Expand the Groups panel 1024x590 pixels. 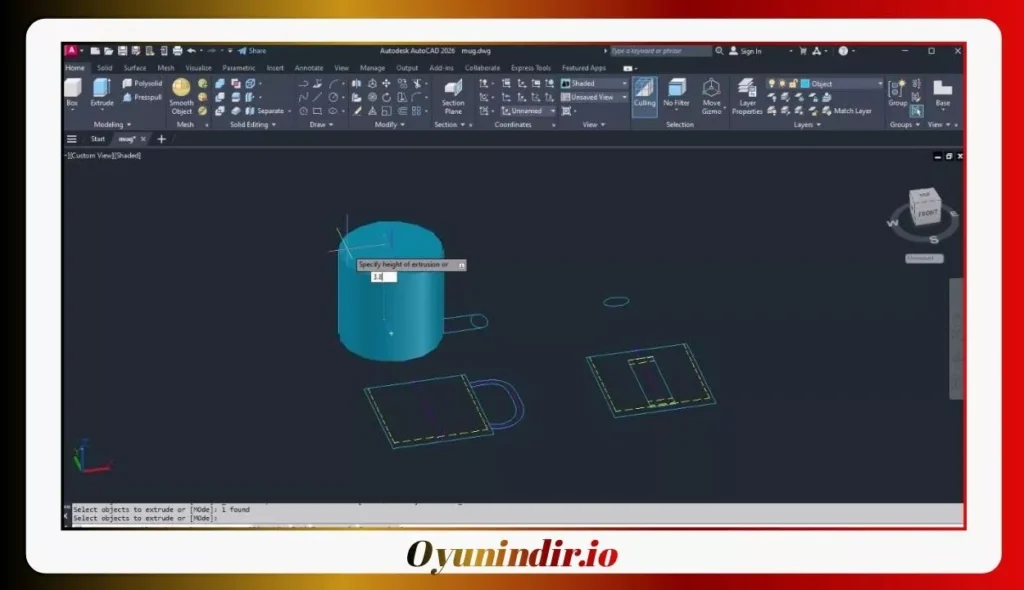(904, 124)
